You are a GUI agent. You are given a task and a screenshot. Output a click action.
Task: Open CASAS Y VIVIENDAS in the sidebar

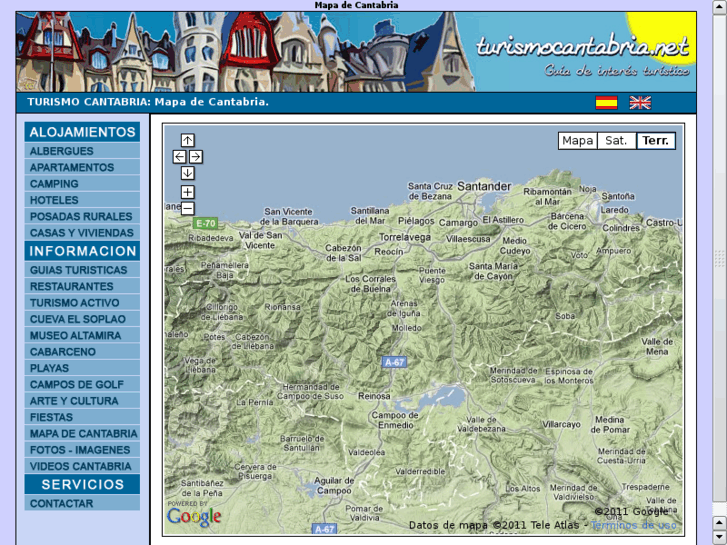(82, 232)
